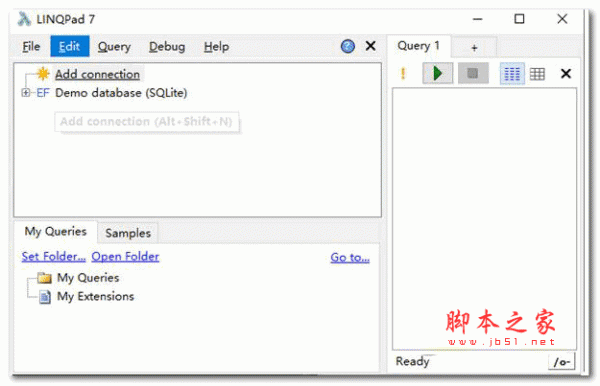Screen dimensions: 600x386
Task: Open the Debug menu
Action: (x=167, y=47)
